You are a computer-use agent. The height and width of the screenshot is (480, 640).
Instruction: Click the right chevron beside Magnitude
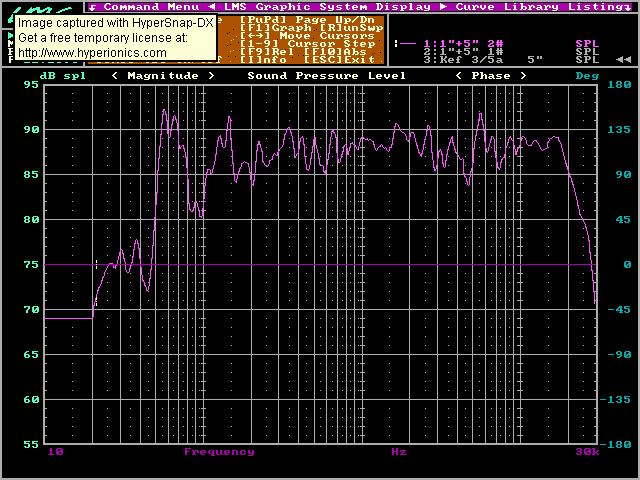211,76
